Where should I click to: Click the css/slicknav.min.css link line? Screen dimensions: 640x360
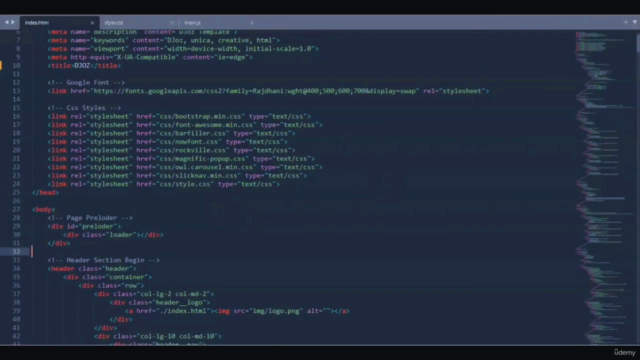click(x=177, y=176)
